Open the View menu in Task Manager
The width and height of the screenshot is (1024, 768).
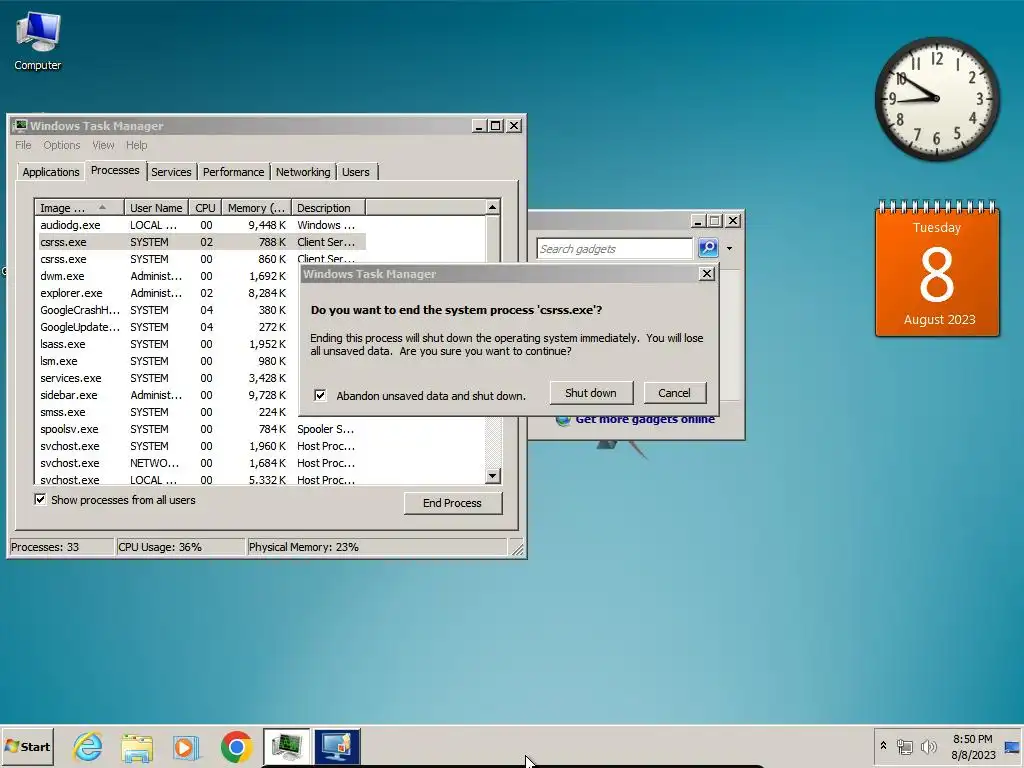tap(103, 145)
